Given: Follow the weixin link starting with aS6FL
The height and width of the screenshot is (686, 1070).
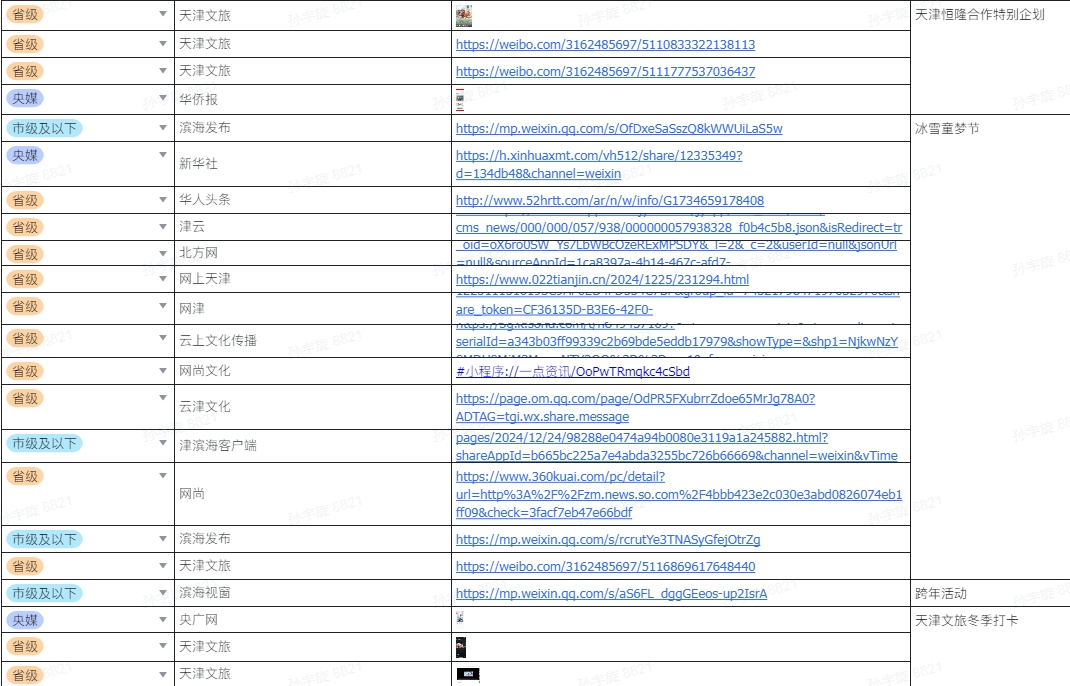Looking at the screenshot, I should (x=611, y=594).
